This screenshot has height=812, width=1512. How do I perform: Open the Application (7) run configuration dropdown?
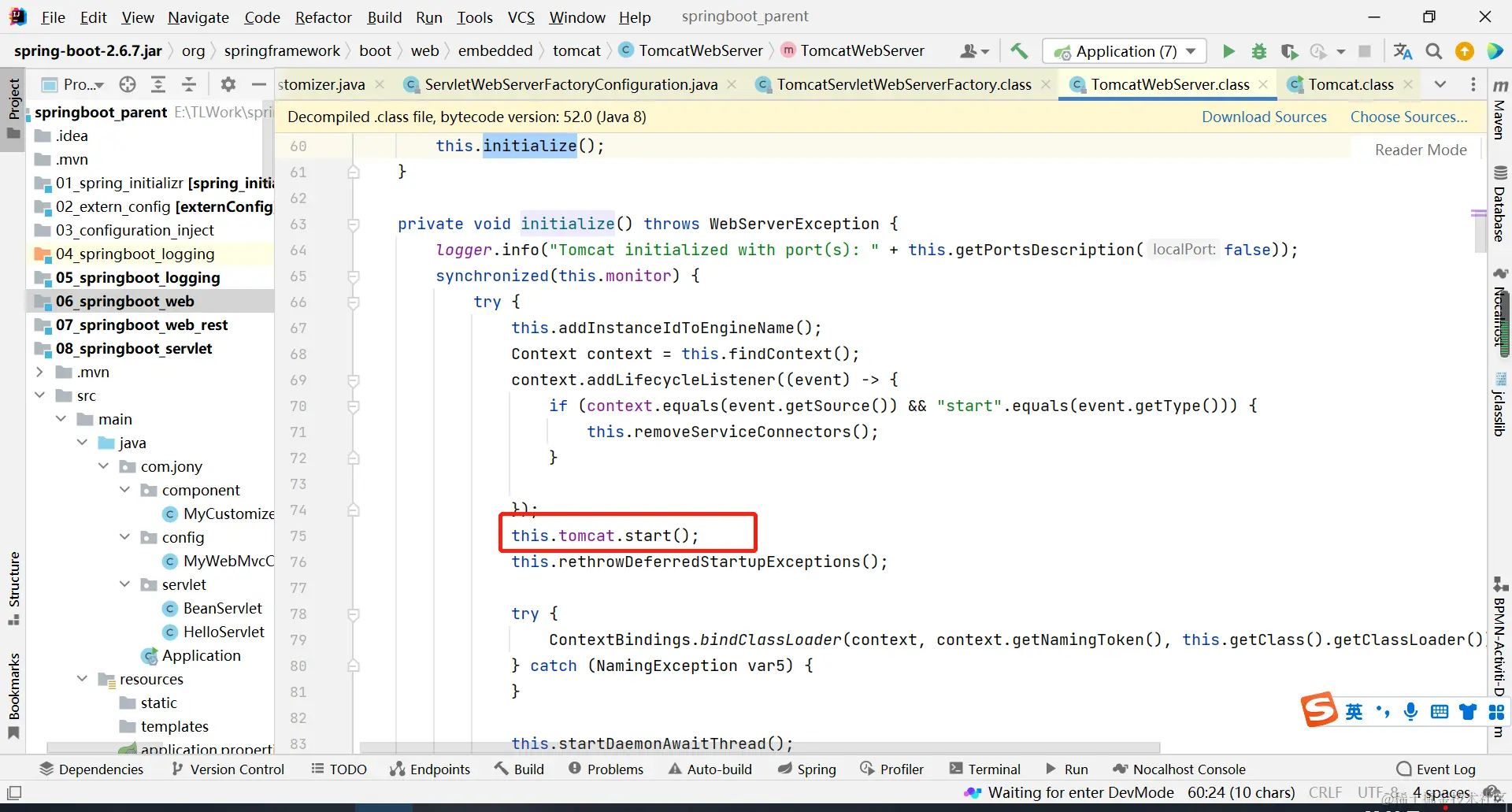1124,51
